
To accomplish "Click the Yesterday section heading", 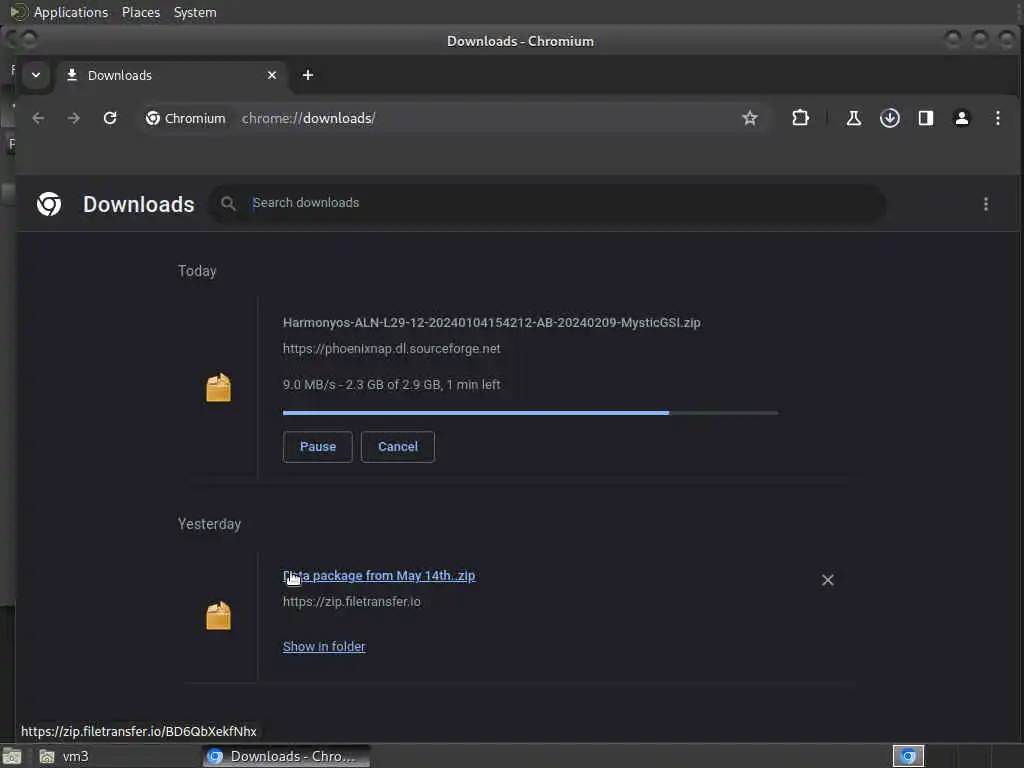I will pyautogui.click(x=209, y=524).
